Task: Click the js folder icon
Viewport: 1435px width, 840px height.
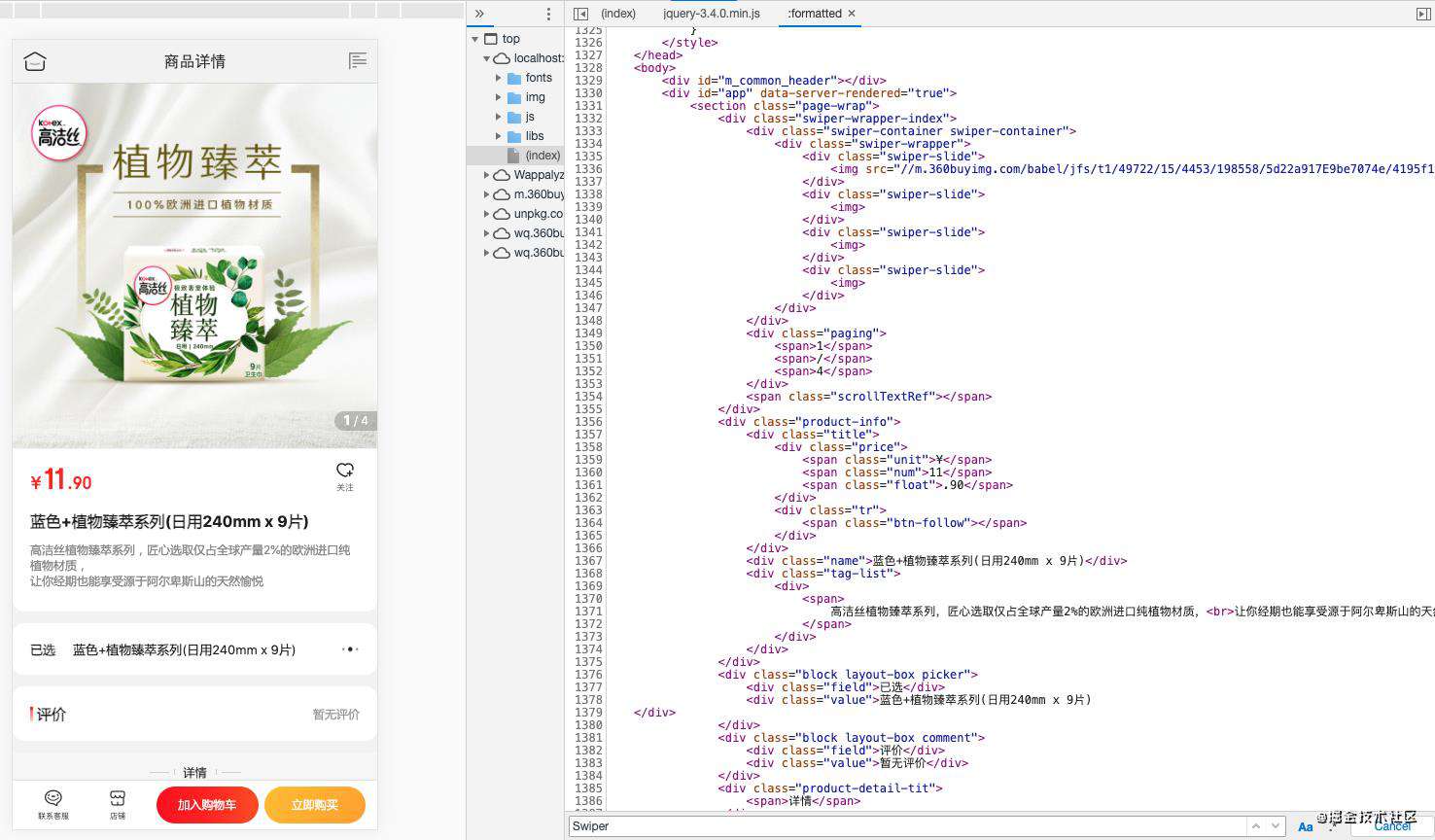Action: (x=514, y=117)
